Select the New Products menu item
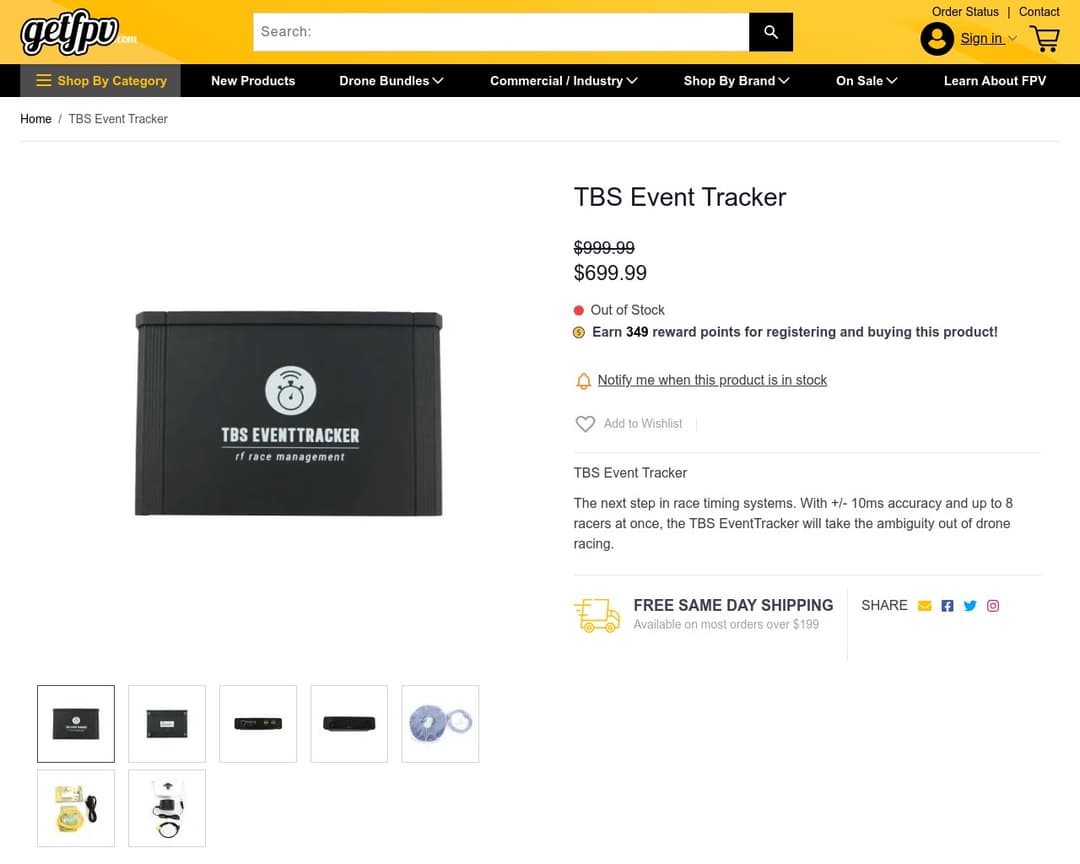The width and height of the screenshot is (1080, 864). click(252, 81)
